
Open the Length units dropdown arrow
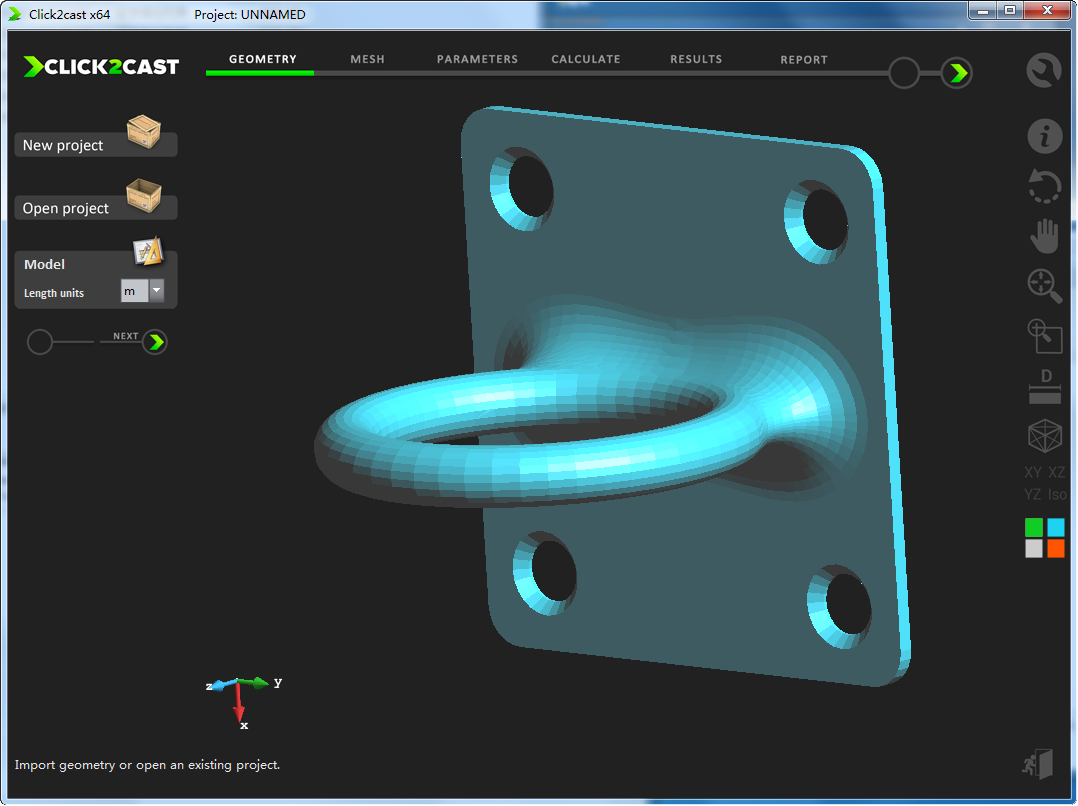157,291
